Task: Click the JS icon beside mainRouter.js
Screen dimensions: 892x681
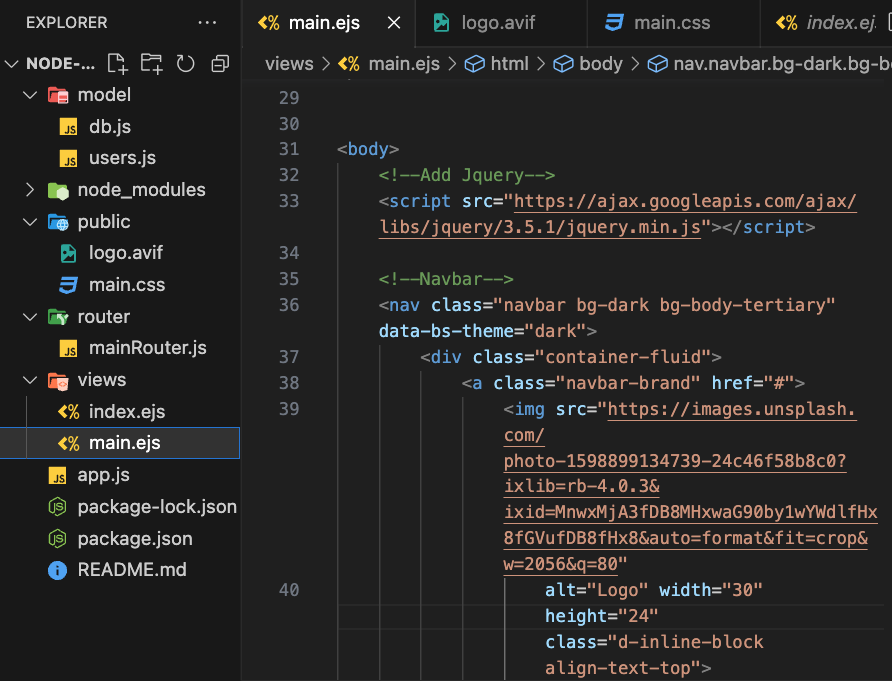Action: point(69,348)
